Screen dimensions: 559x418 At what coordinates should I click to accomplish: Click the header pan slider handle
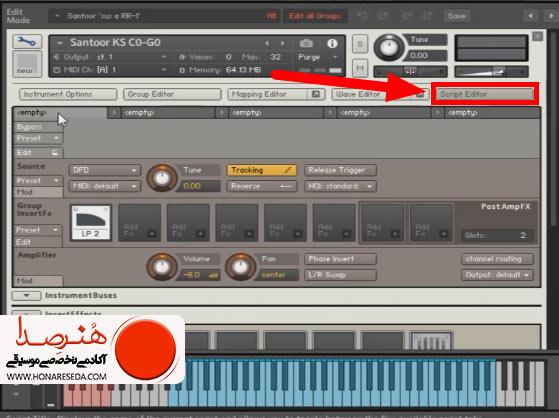coord(410,72)
